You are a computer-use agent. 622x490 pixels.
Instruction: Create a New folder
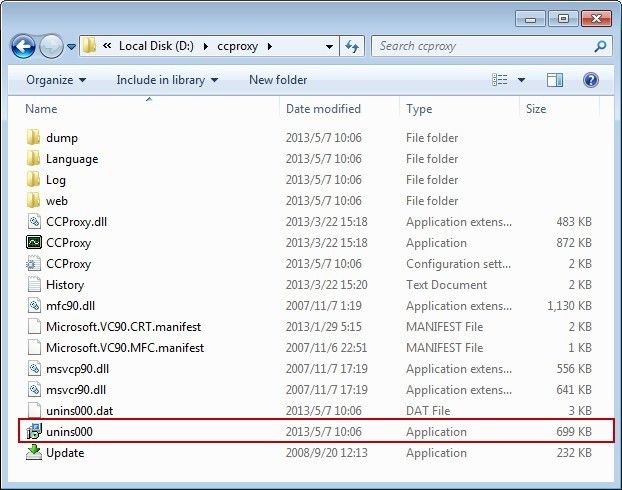pyautogui.click(x=278, y=80)
